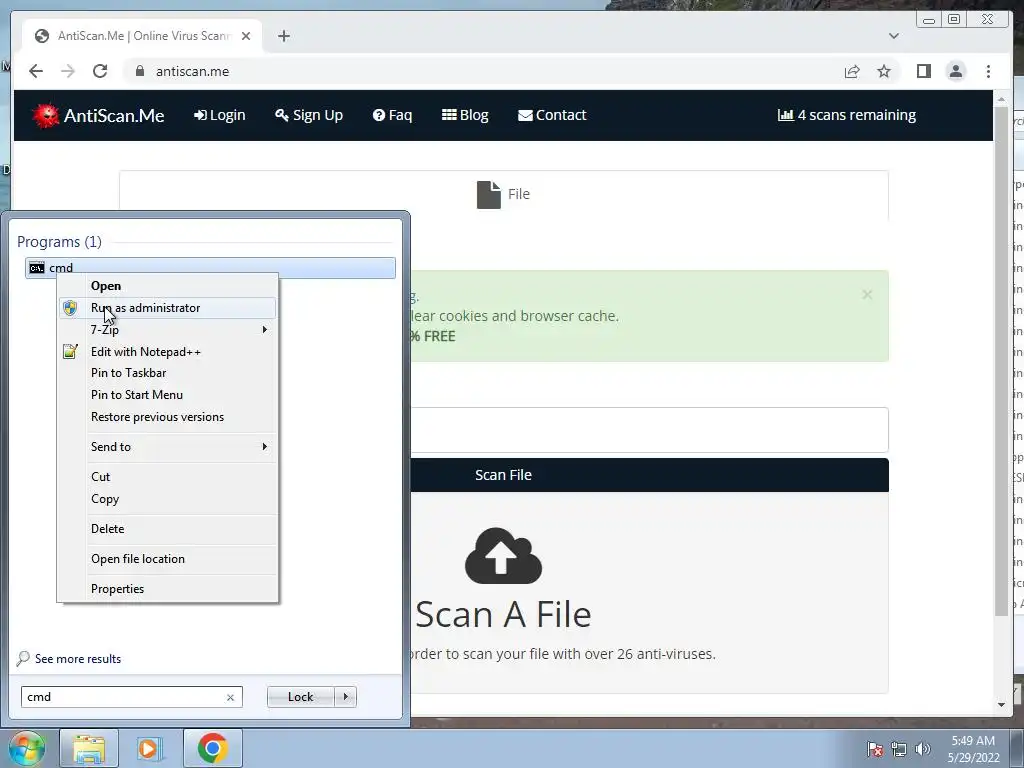Open the Contact page
Screen dimensions: 1024x768
point(552,115)
